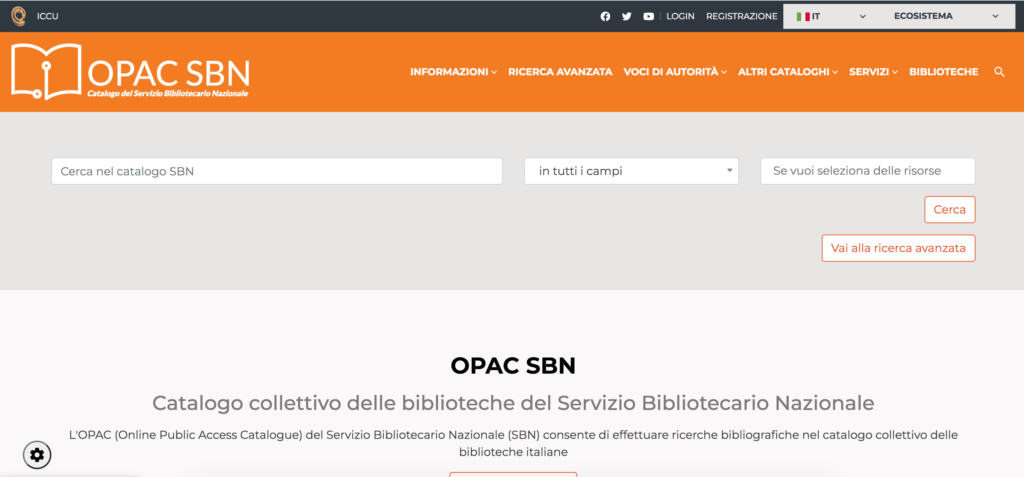Open the search magnifier in navbar
This screenshot has height=477, width=1024.
pyautogui.click(x=999, y=72)
